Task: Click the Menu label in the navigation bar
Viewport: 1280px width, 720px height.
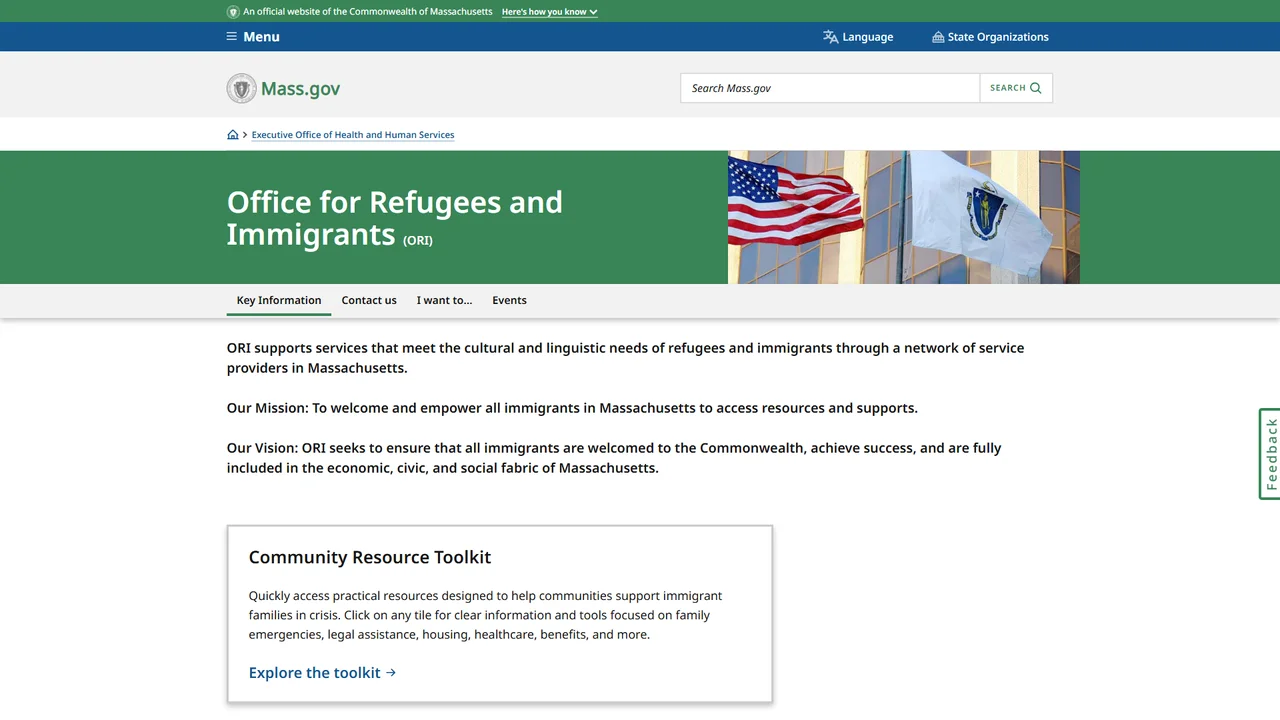Action: coord(261,37)
